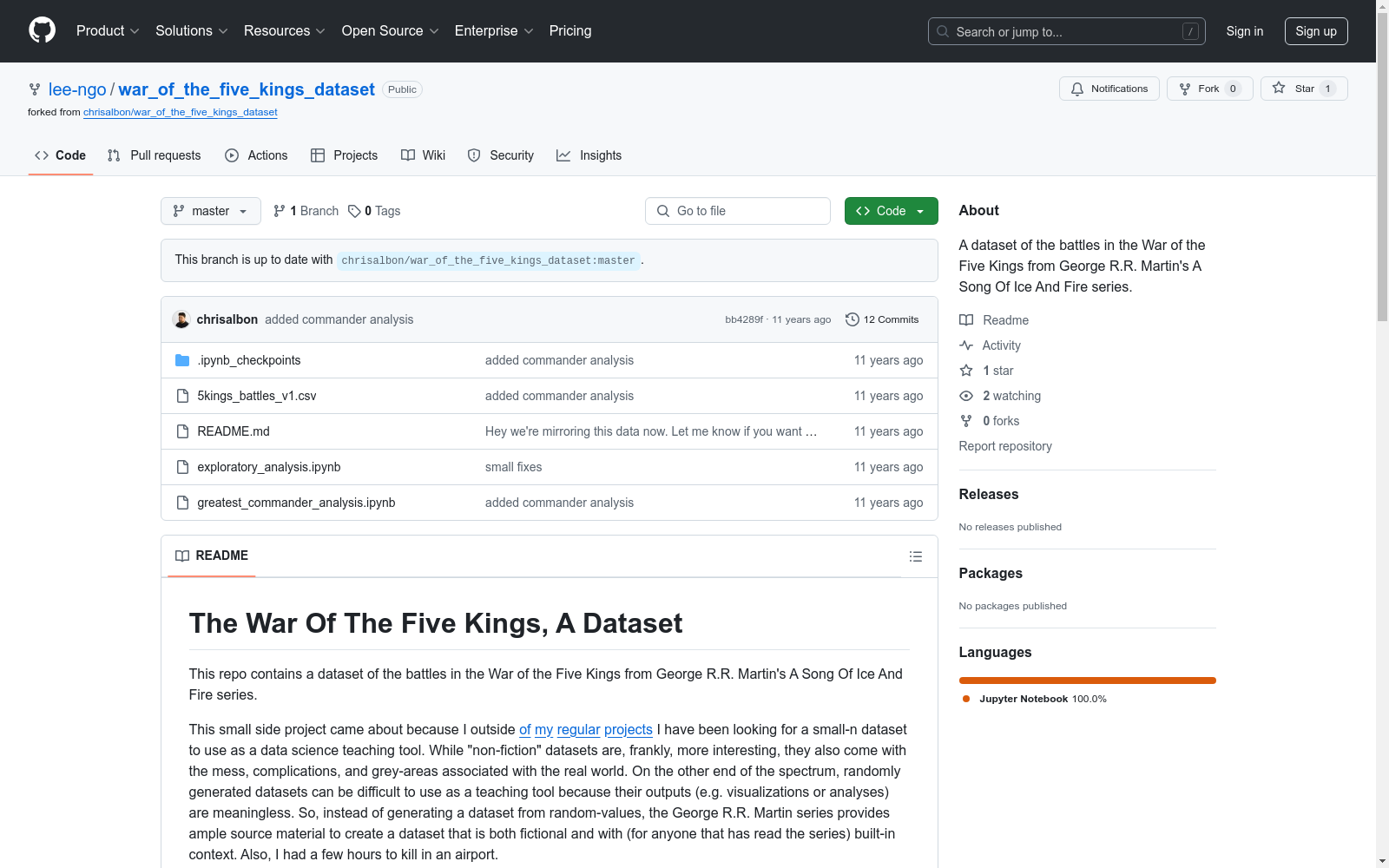Open the Enterprise dropdown
1389x868 pixels.
click(494, 31)
